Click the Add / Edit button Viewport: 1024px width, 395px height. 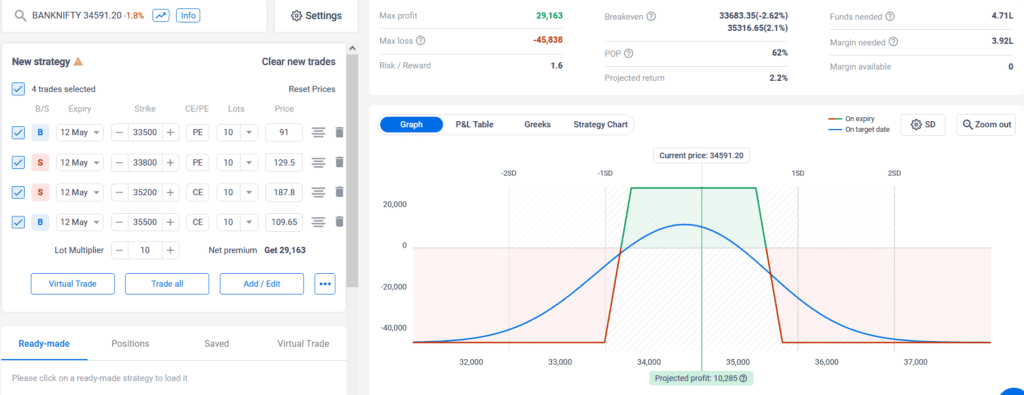(262, 284)
